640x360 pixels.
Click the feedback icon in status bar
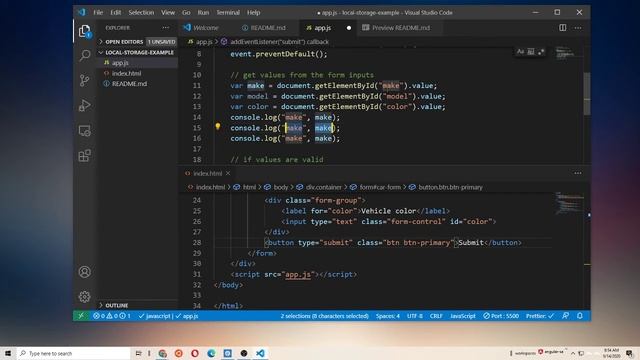click(565, 316)
